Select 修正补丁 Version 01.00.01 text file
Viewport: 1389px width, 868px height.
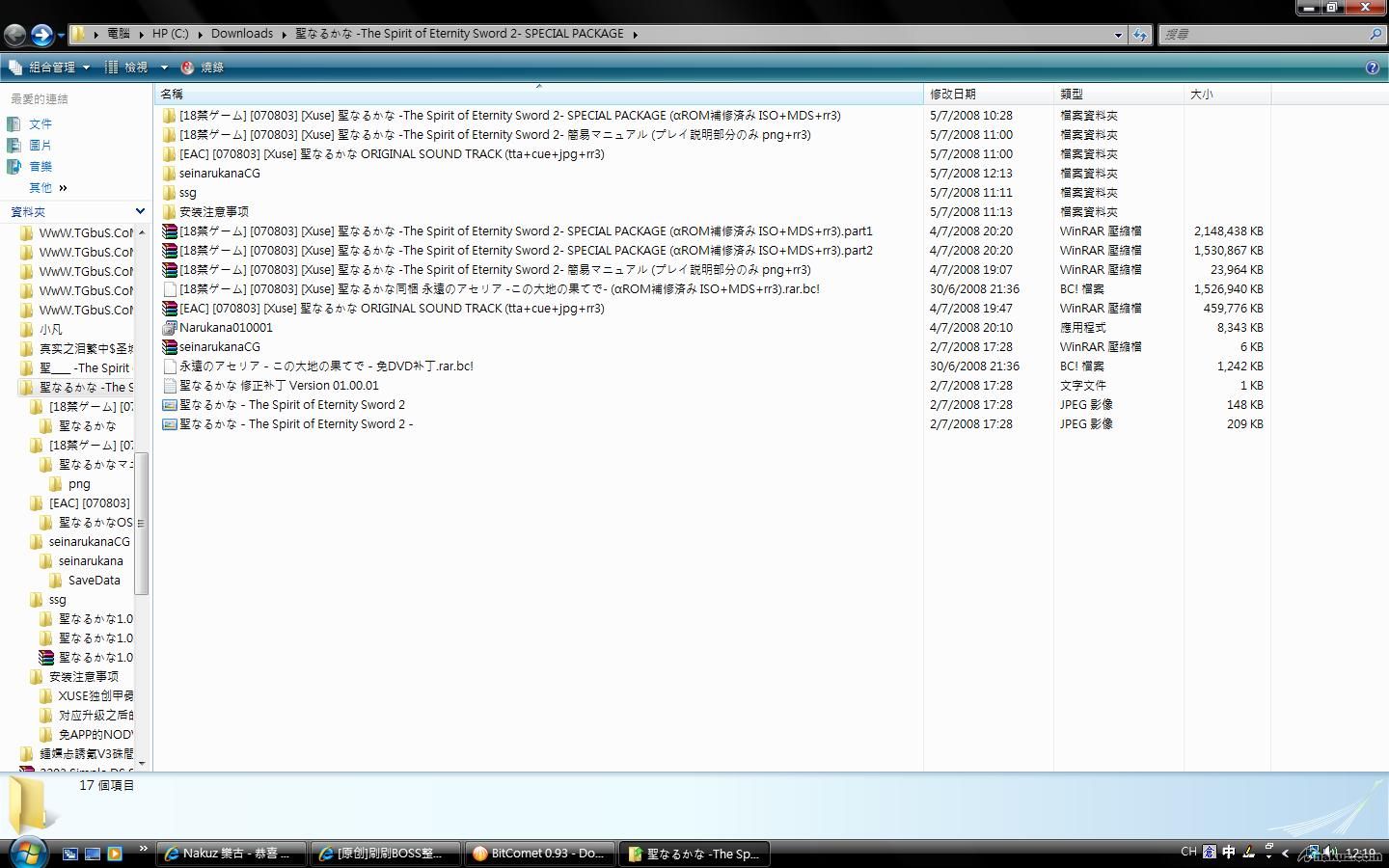point(270,386)
